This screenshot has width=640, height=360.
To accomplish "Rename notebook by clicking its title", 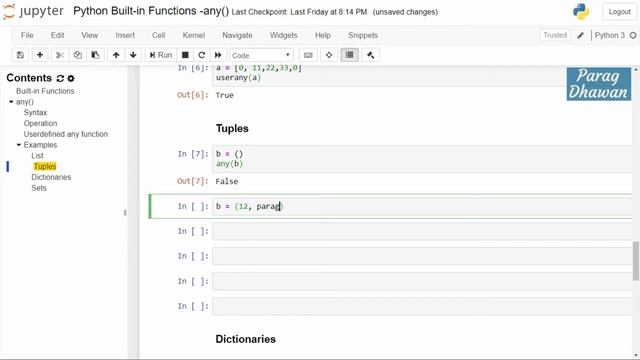I will 151,11.
